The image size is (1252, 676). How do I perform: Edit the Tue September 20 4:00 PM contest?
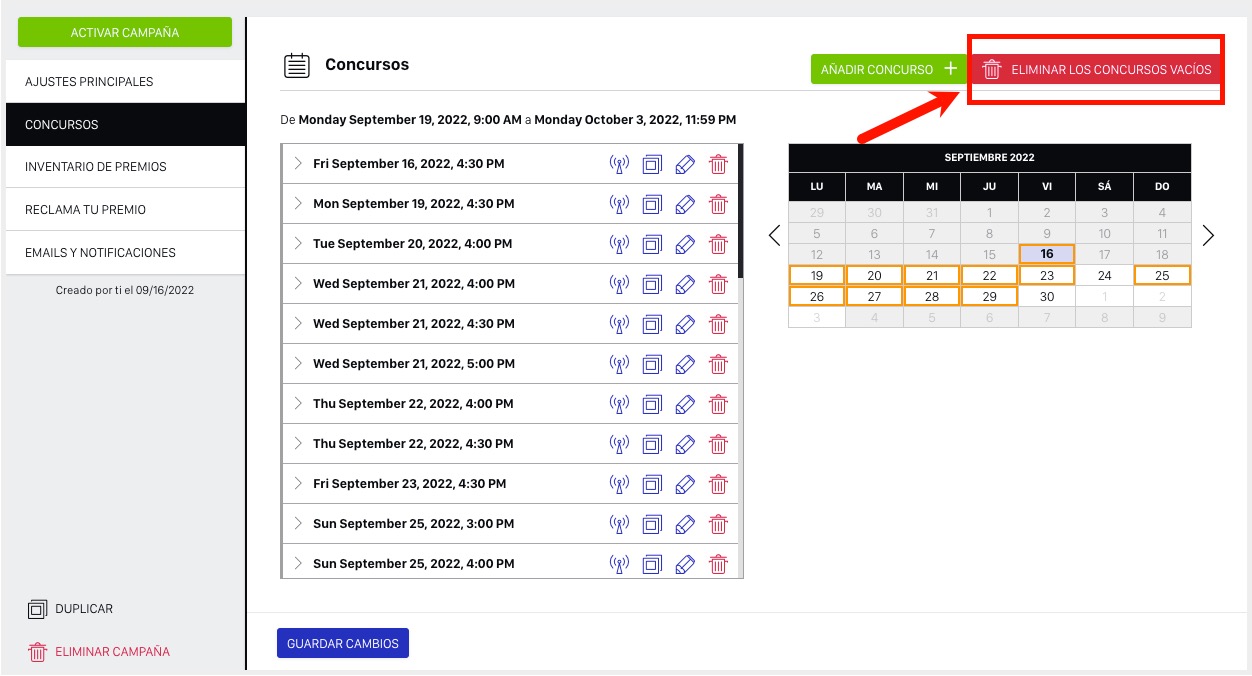click(x=685, y=244)
